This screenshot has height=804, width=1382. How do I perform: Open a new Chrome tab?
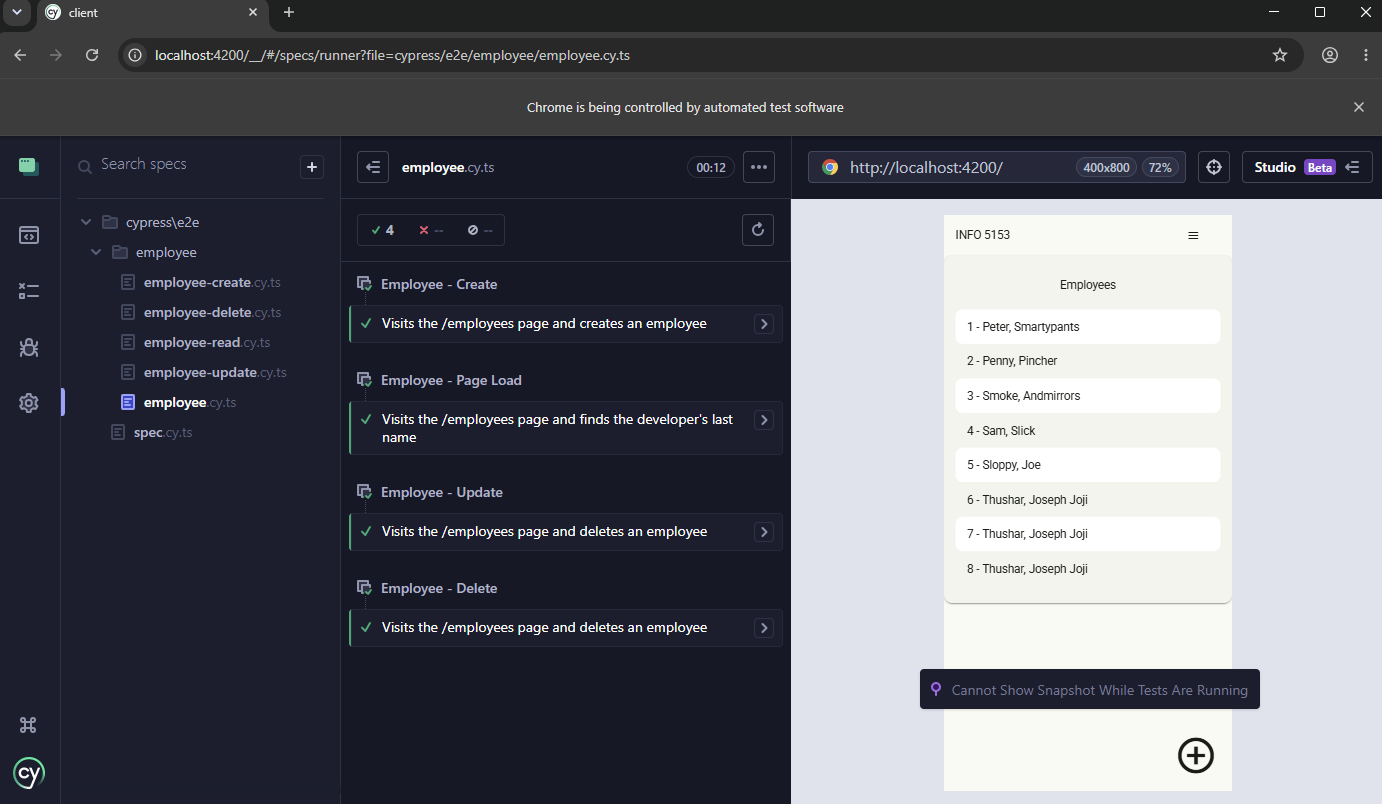289,12
